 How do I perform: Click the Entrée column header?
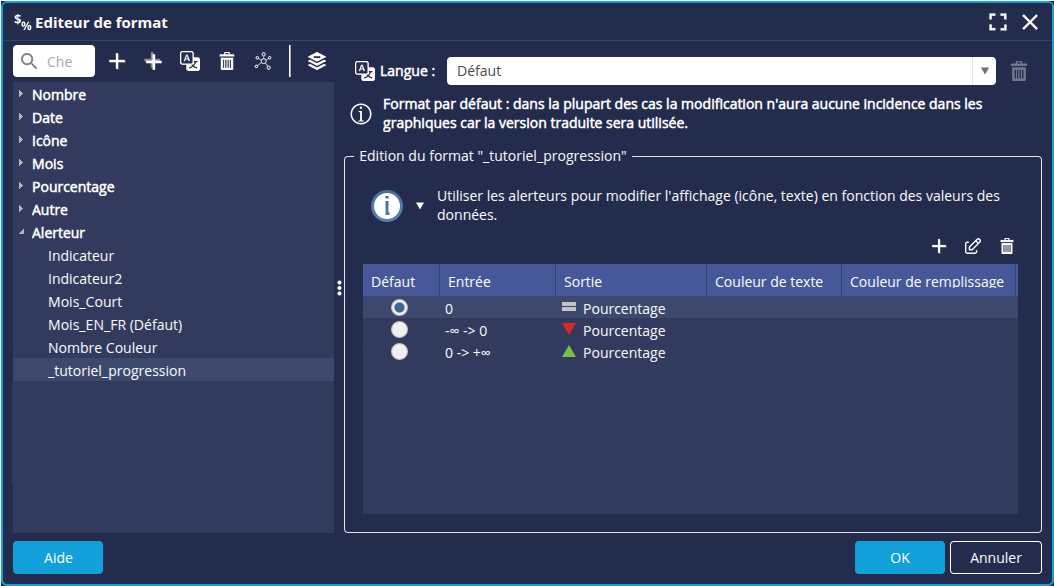coord(497,281)
